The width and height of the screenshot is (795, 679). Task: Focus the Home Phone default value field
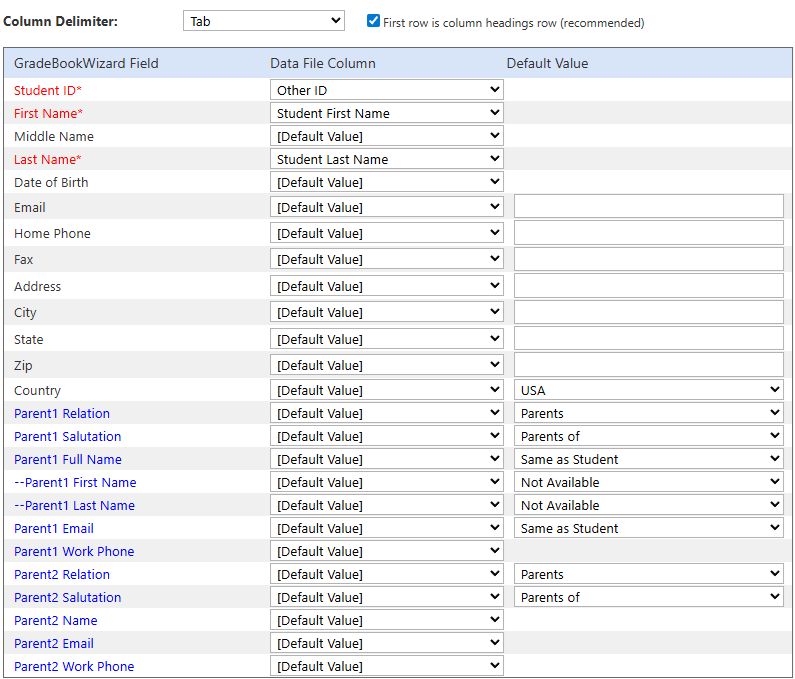click(648, 233)
